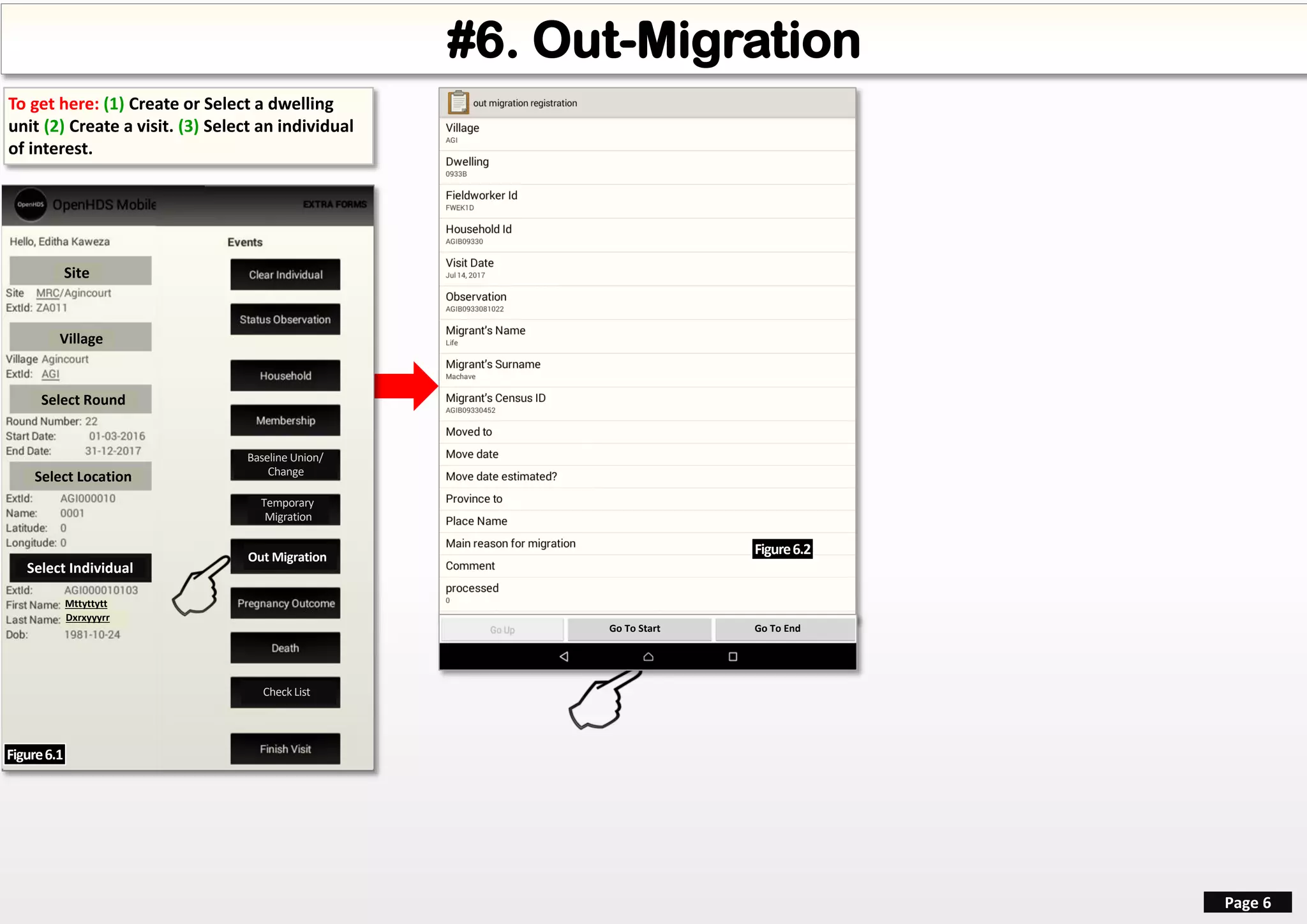
Task: Click the Select Location button
Action: (x=80, y=476)
